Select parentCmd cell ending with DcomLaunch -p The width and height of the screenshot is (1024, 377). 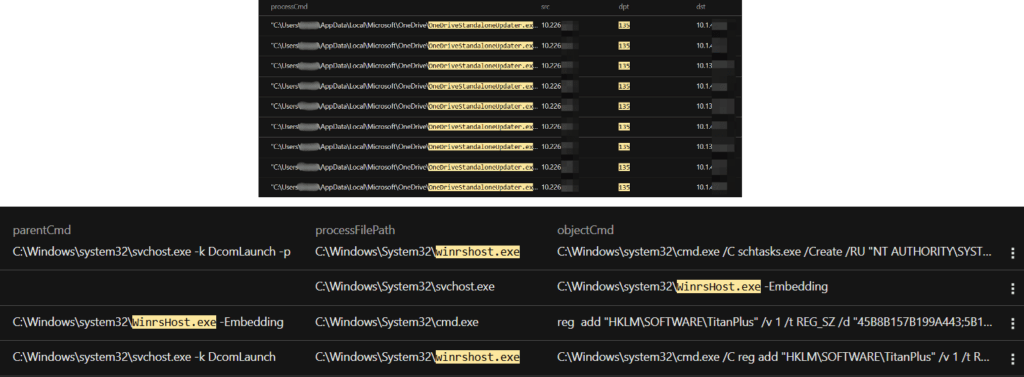click(x=152, y=252)
